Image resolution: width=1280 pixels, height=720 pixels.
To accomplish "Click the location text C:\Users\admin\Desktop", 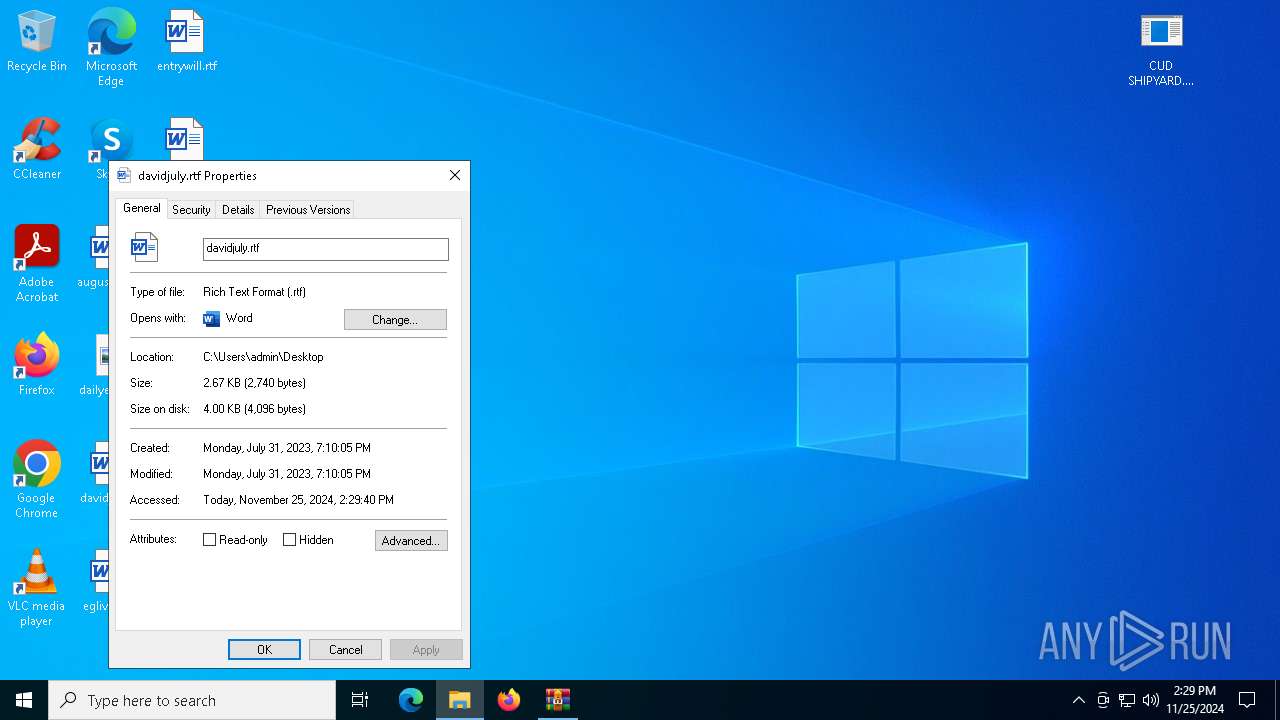I will click(263, 357).
